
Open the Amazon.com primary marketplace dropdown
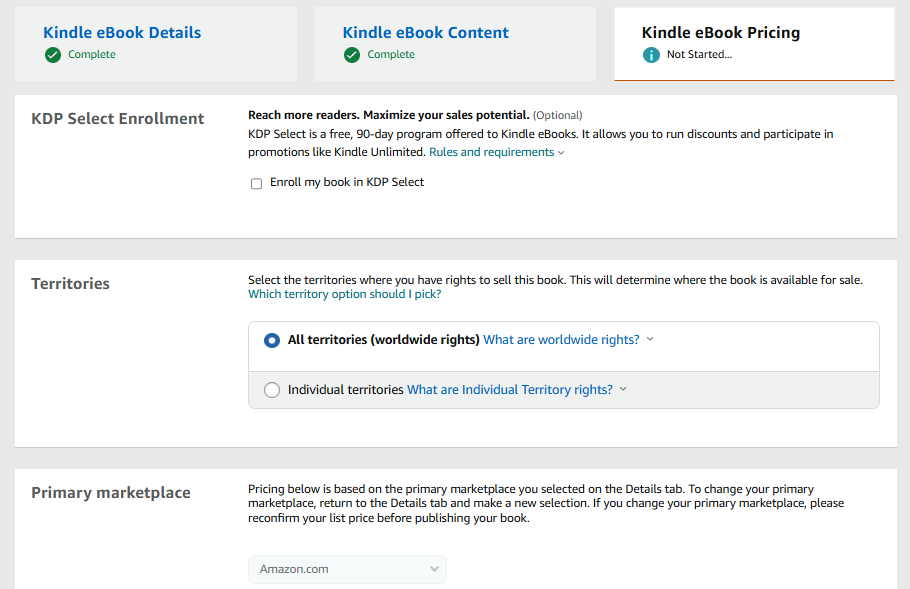[347, 569]
